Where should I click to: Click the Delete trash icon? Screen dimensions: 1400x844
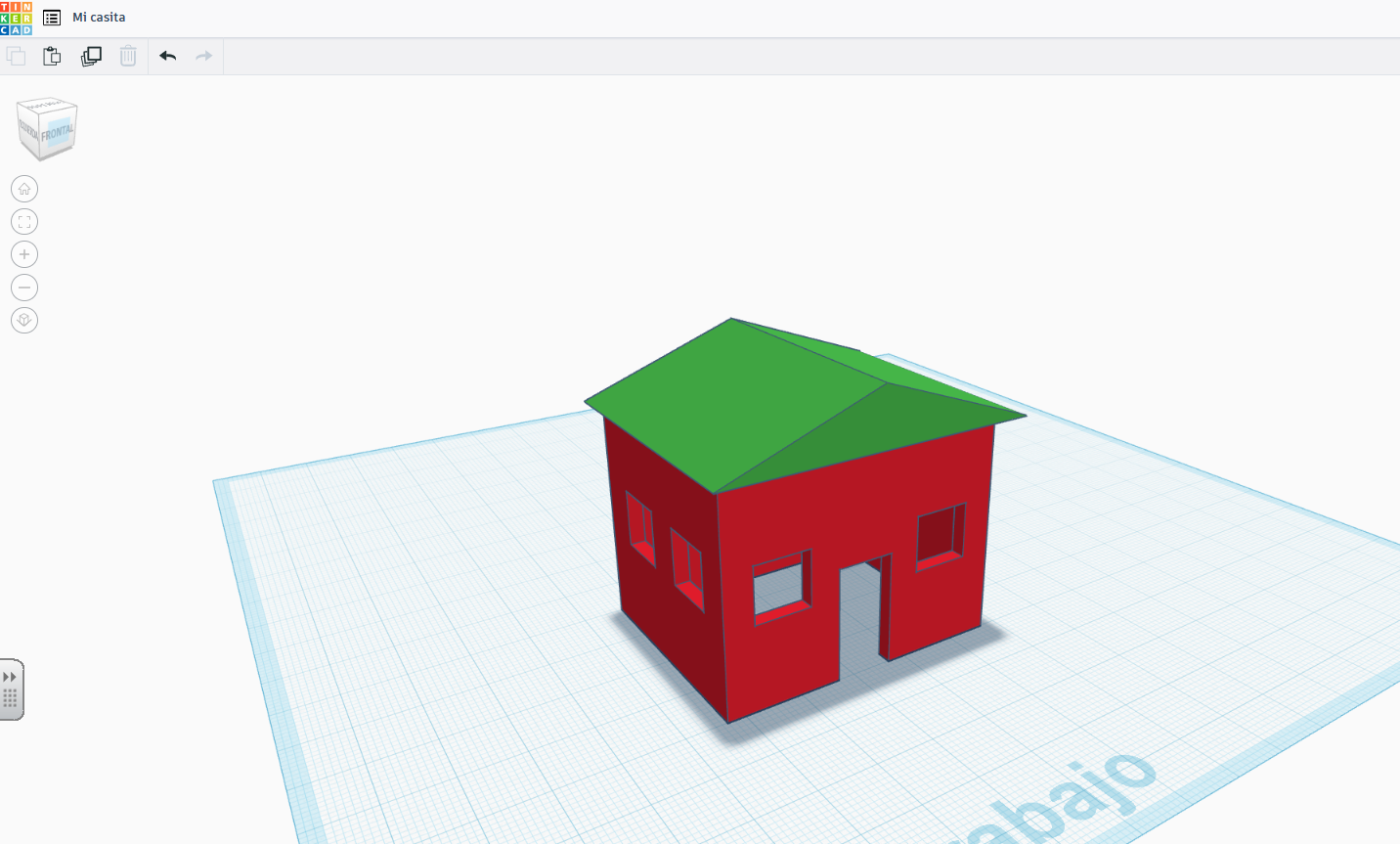pyautogui.click(x=128, y=56)
